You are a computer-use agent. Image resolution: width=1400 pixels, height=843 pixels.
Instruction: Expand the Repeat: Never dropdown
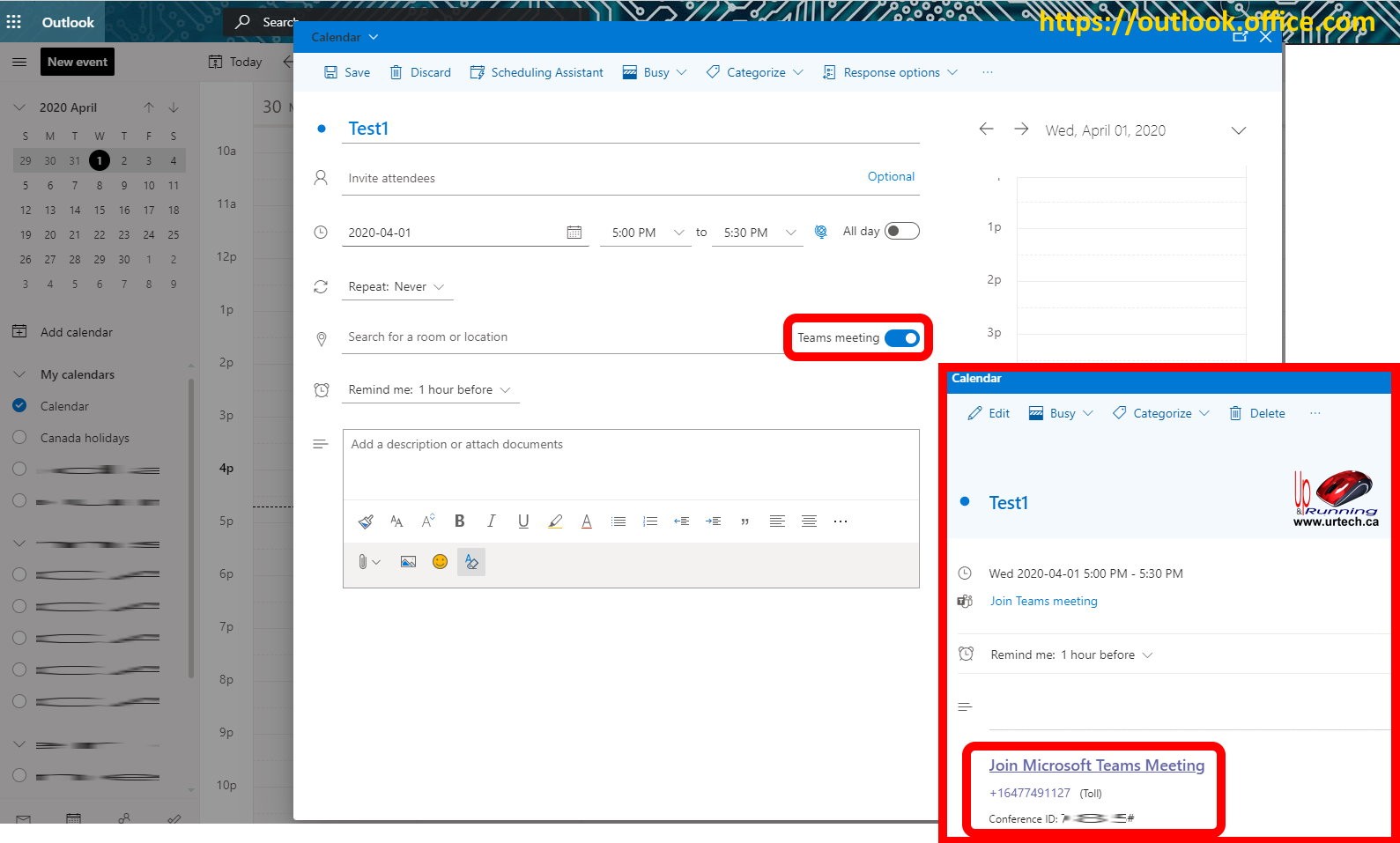396,287
